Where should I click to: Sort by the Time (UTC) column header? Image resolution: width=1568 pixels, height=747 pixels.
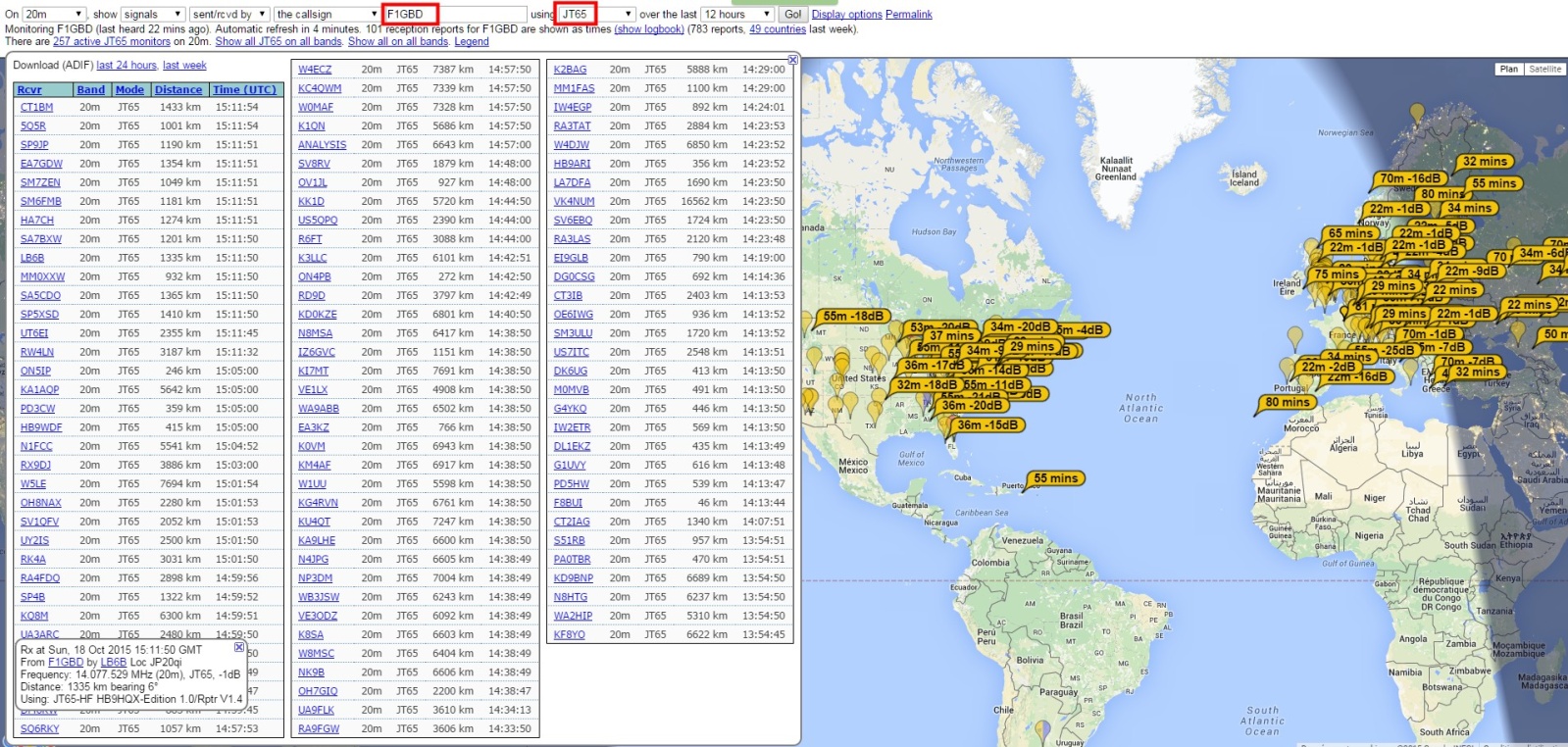pos(245,90)
